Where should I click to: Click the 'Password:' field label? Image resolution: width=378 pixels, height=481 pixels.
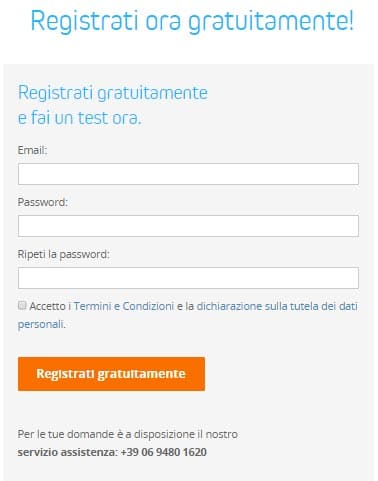[43, 202]
